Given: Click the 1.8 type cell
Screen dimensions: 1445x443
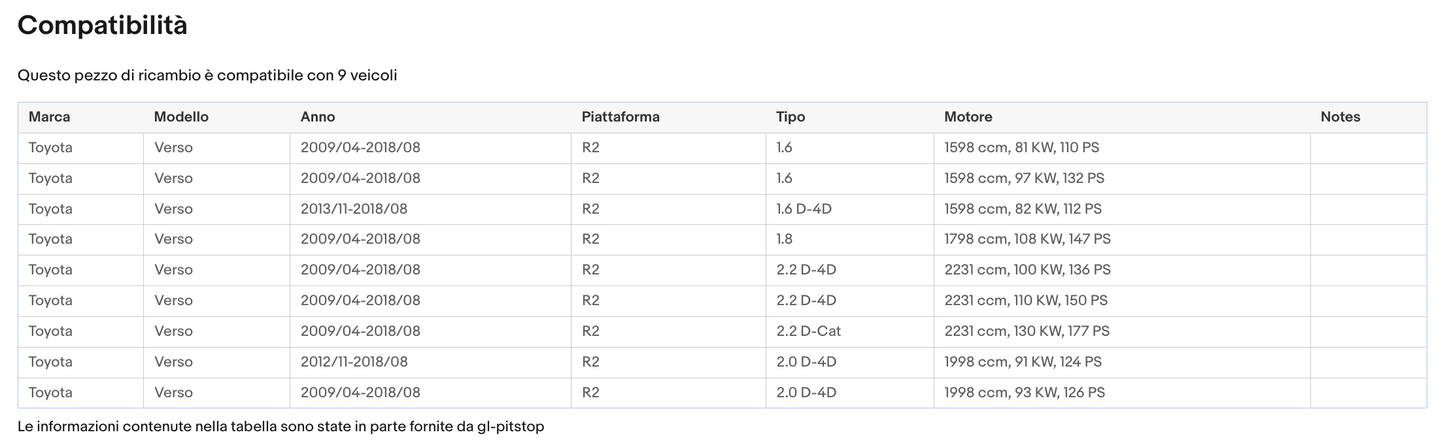Looking at the screenshot, I should point(784,239).
